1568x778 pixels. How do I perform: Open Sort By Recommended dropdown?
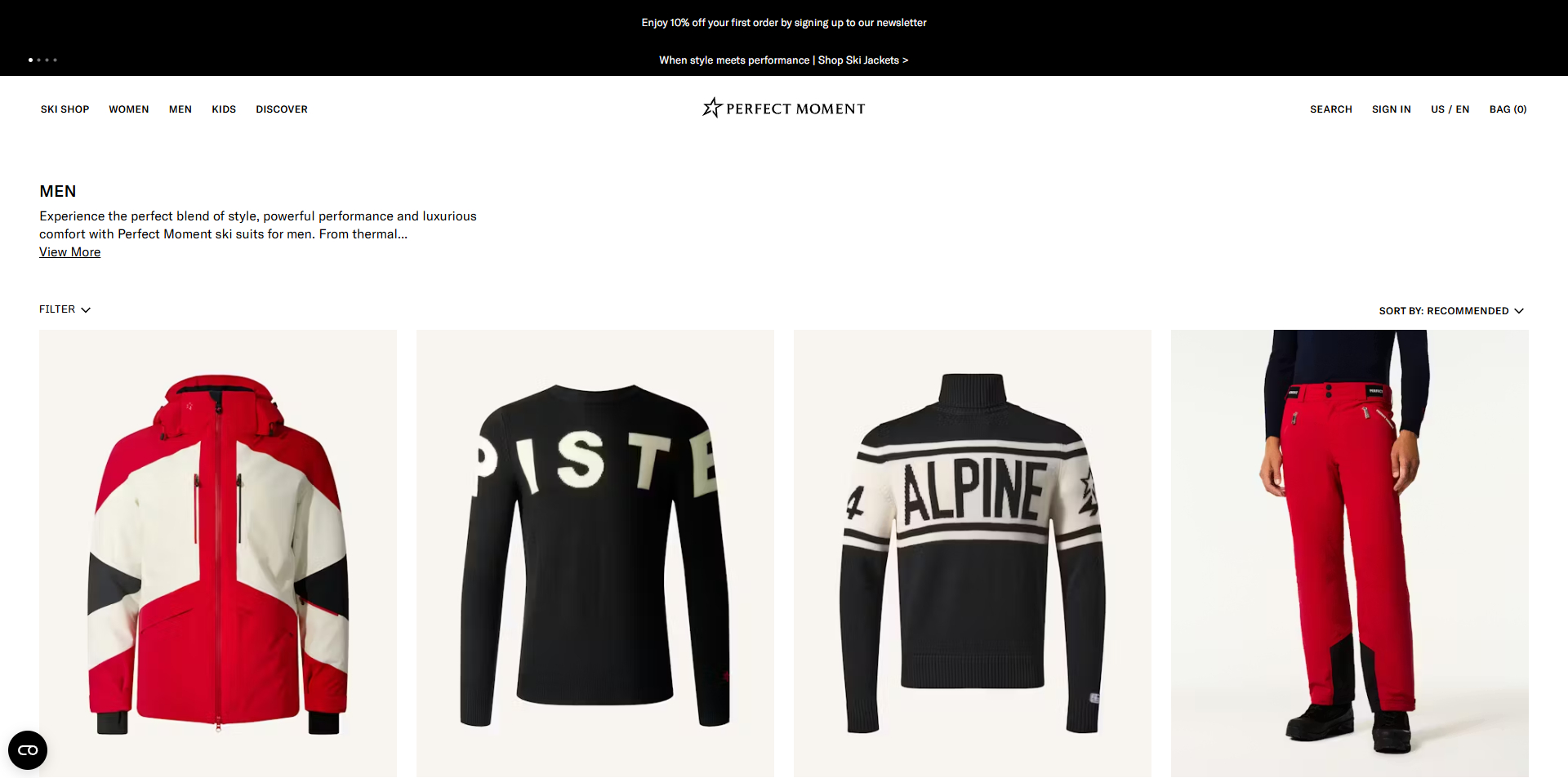[x=1451, y=311]
